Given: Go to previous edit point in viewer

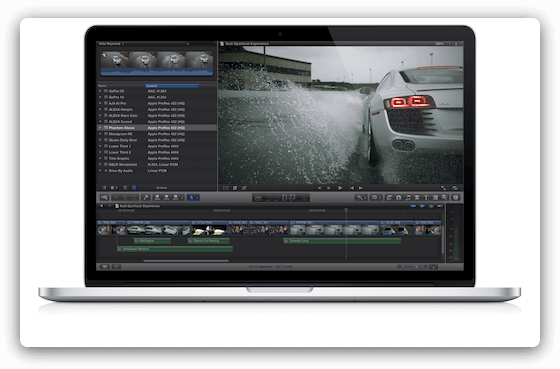Looking at the screenshot, I should 352,188.
